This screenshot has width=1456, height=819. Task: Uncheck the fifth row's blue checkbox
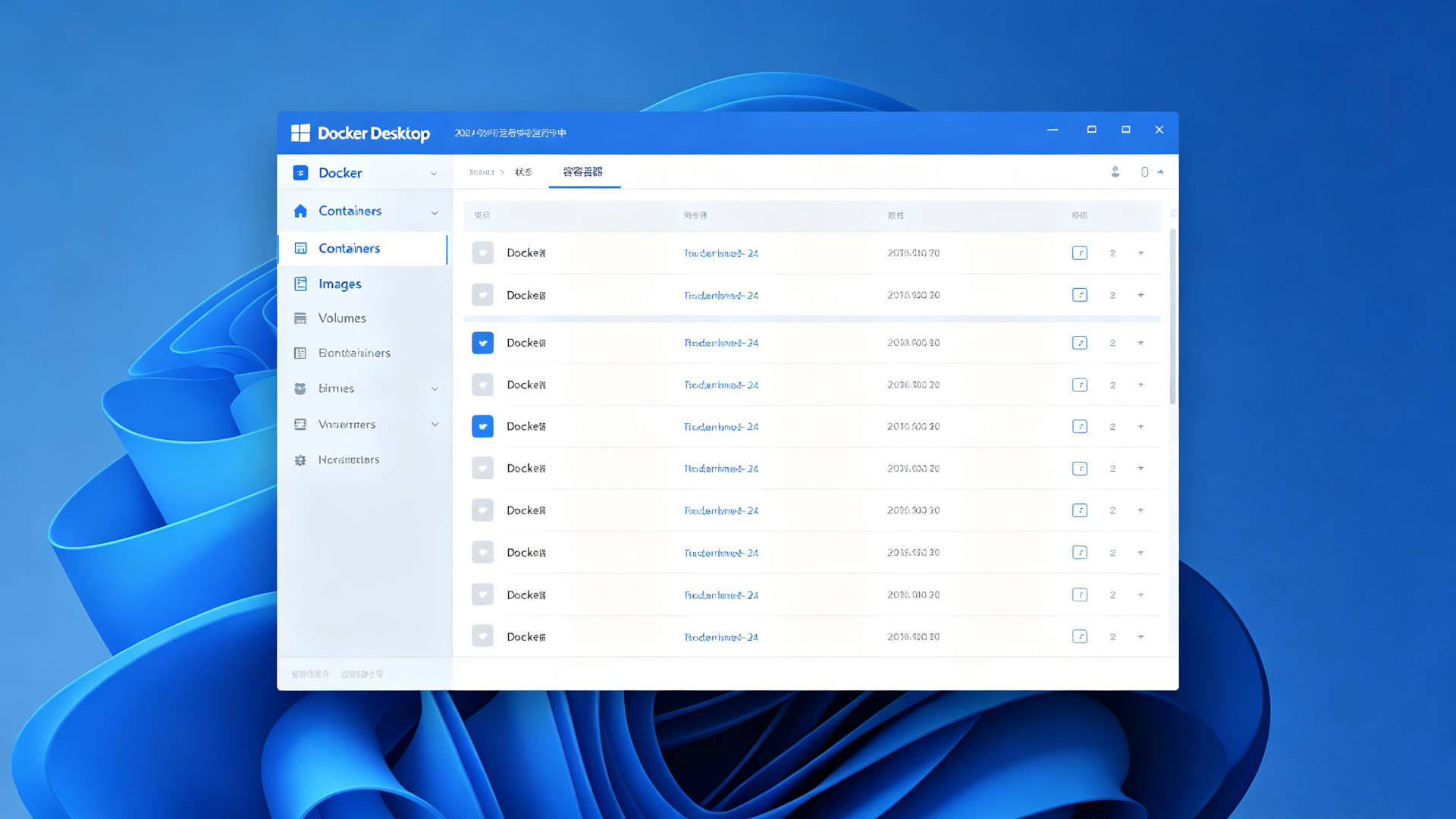pos(482,427)
